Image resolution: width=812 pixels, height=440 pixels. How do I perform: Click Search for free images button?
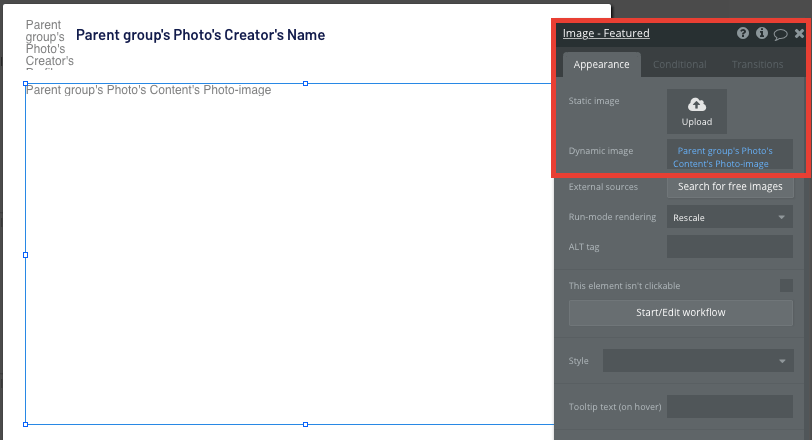[x=730, y=186]
